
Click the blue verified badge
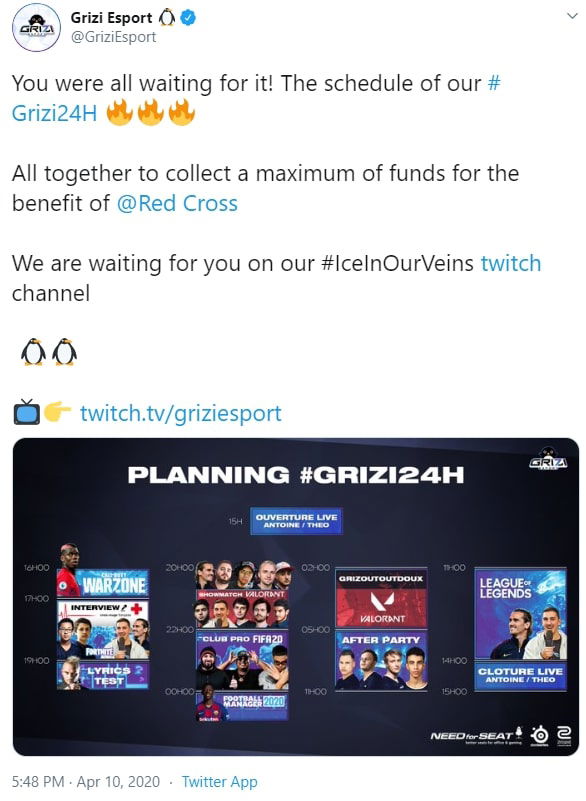188,18
